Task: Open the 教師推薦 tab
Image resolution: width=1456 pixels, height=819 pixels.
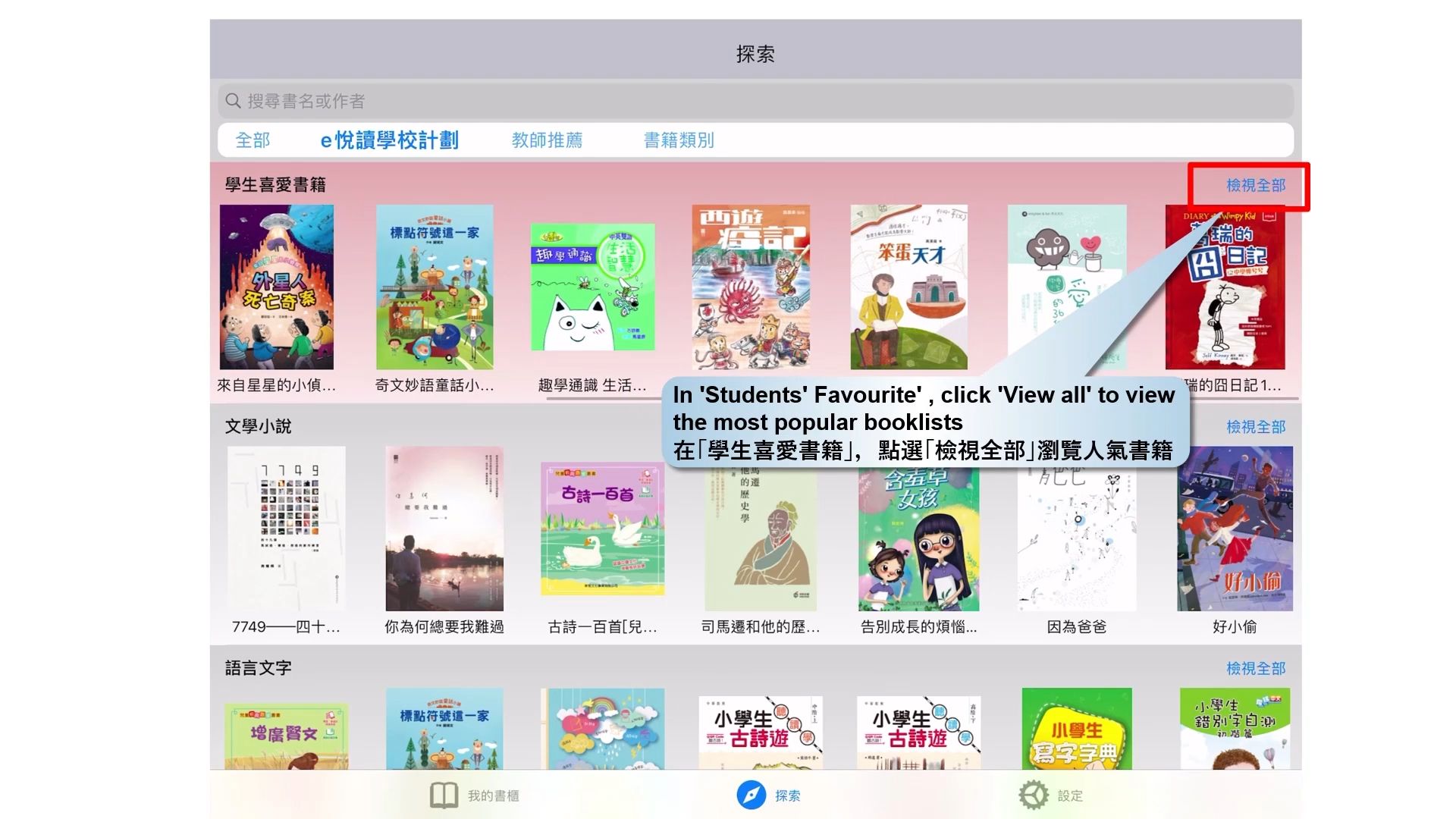Action: coord(547,140)
